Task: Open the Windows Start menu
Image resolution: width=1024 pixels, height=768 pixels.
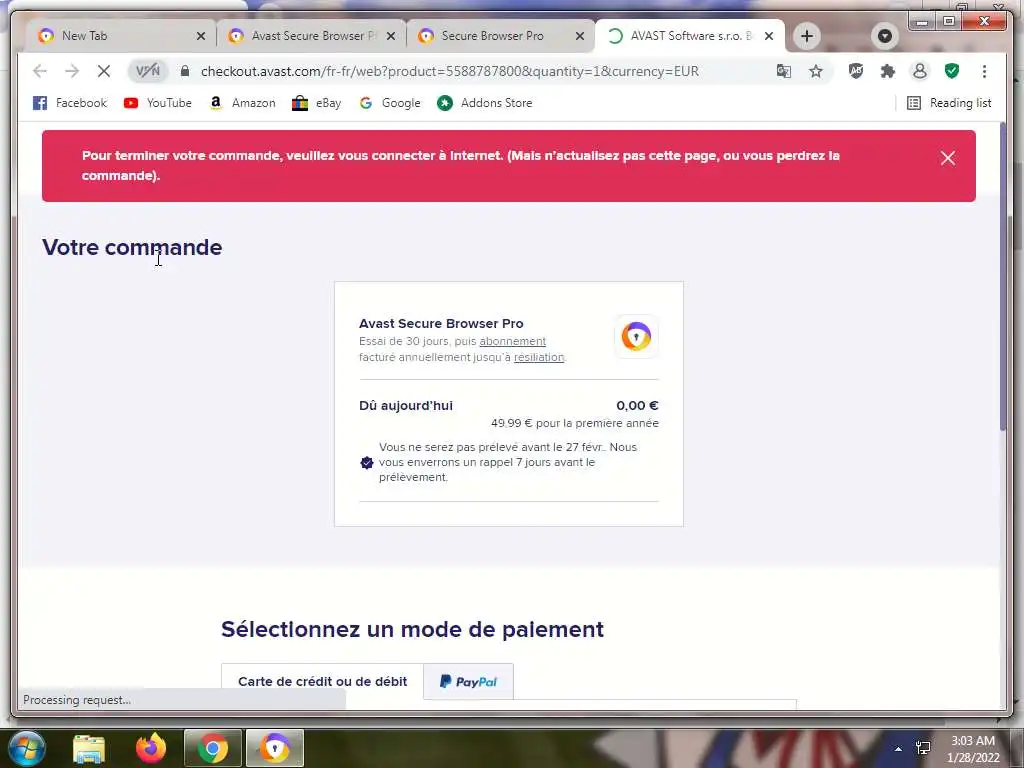Action: tap(26, 748)
